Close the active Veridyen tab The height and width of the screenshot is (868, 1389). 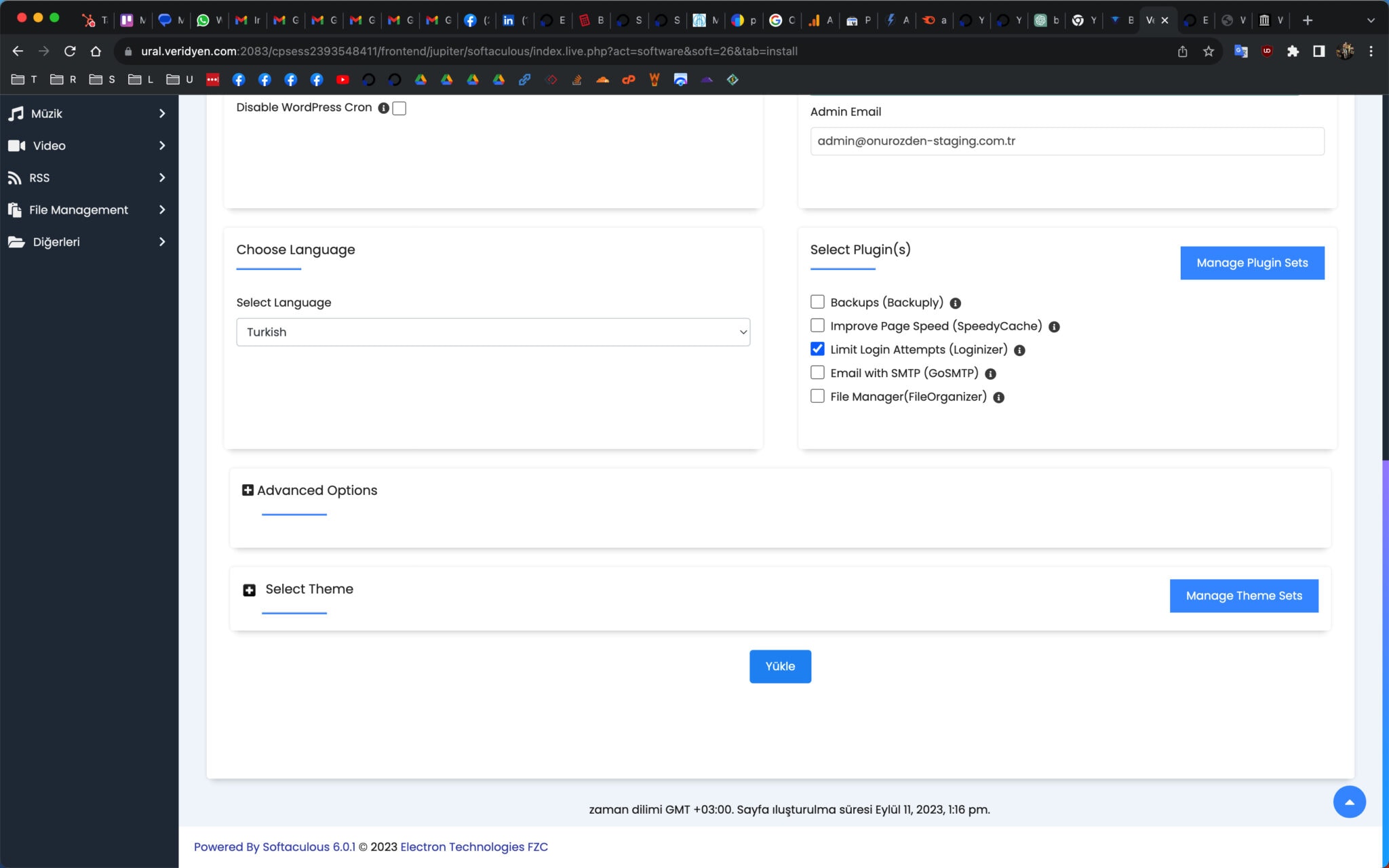pos(1165,20)
